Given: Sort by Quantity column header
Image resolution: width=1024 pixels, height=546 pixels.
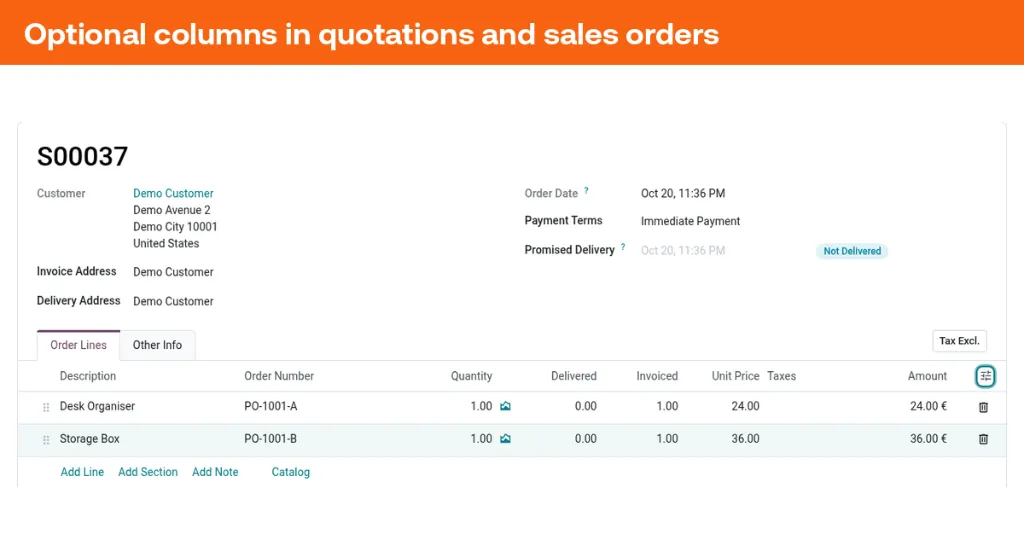Looking at the screenshot, I should (x=471, y=376).
